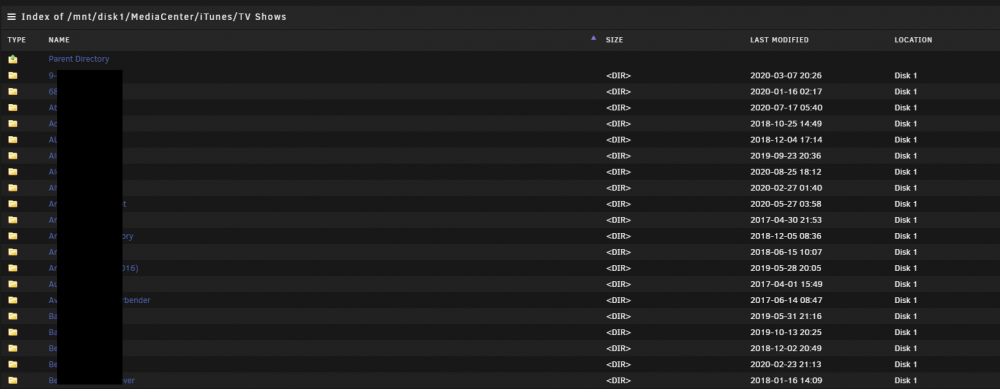Select folder icon of row dated 2017-04-30 21:53
The width and height of the screenshot is (1000, 389).
coord(13,220)
